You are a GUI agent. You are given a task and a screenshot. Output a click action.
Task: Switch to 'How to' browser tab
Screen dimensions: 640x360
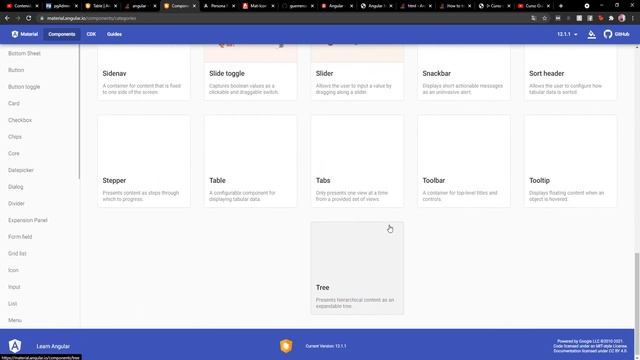point(455,6)
